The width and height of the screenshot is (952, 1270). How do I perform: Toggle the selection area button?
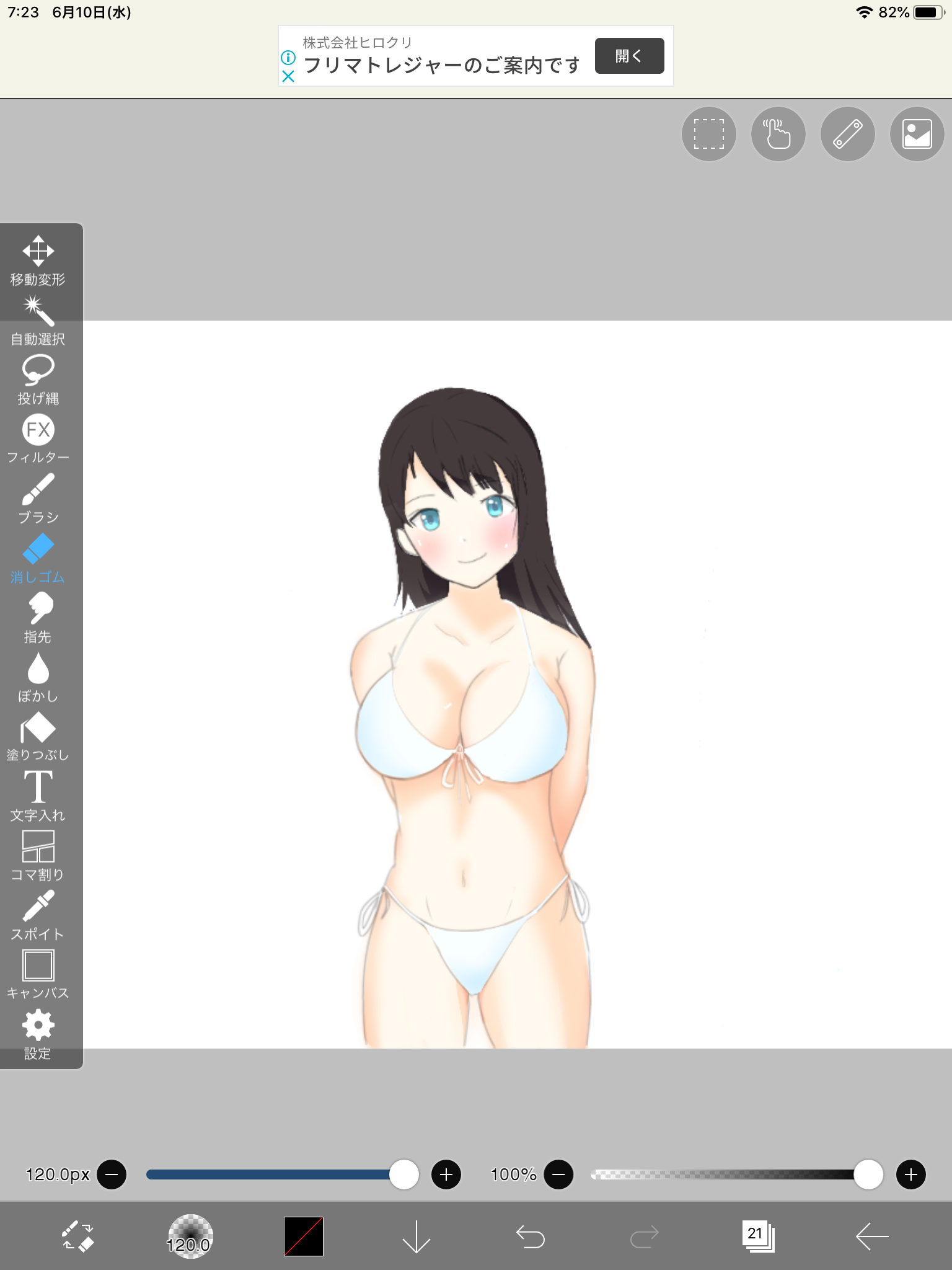click(708, 134)
